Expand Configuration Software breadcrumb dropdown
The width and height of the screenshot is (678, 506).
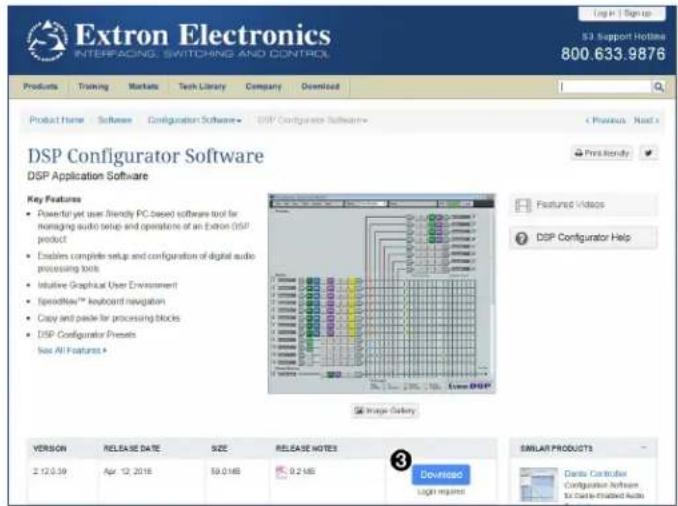[195, 120]
